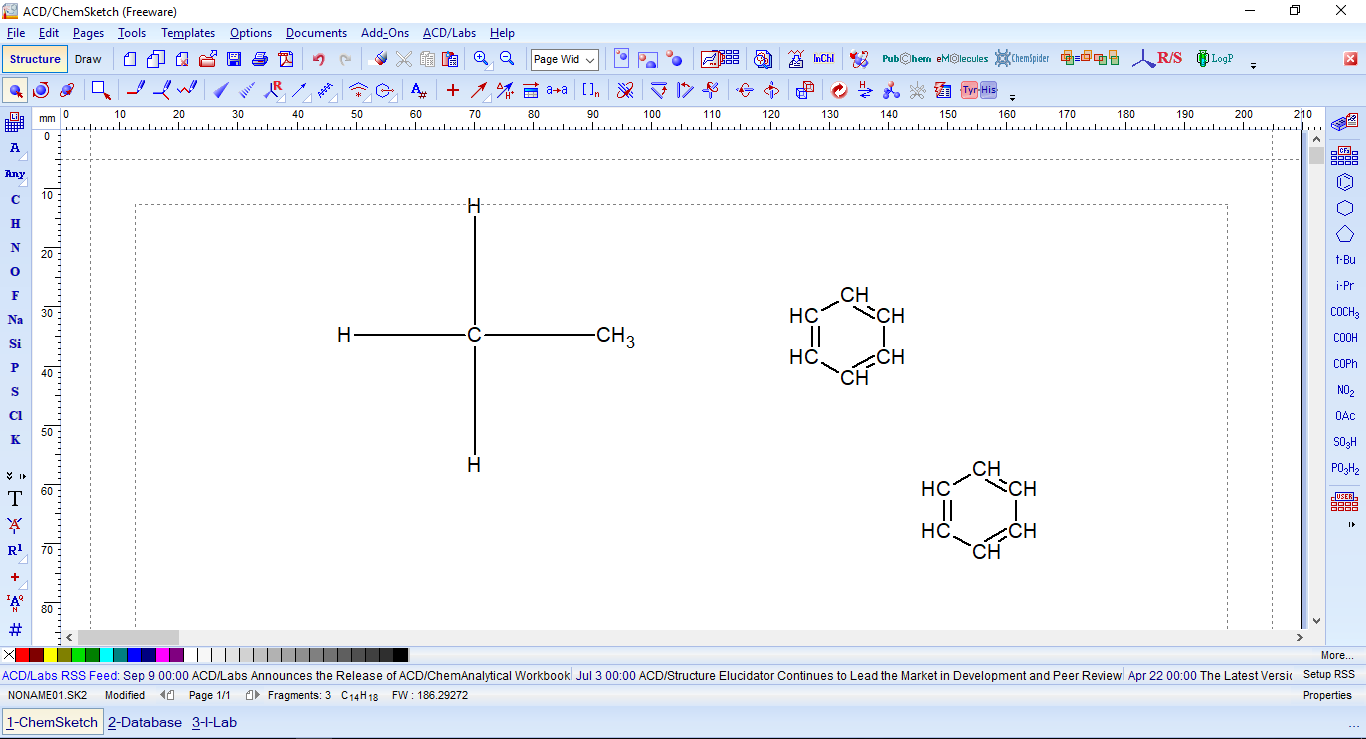Select the InChI generation icon

point(823,59)
